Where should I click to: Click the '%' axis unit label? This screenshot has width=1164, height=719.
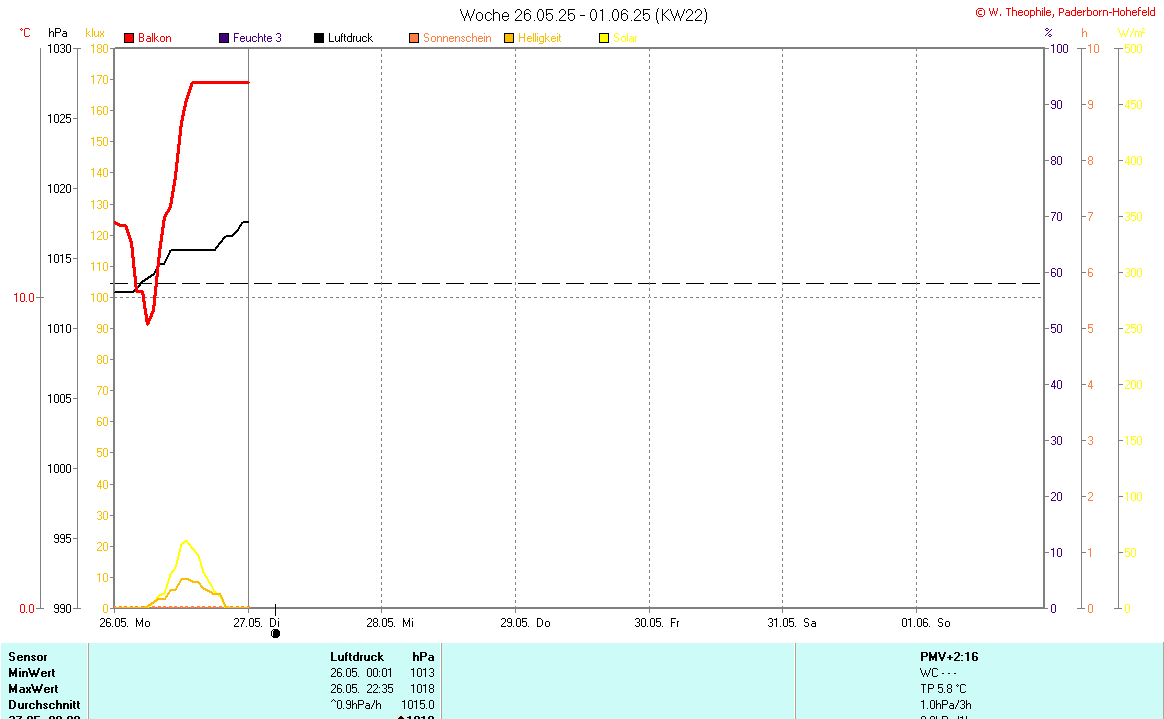tap(1048, 33)
